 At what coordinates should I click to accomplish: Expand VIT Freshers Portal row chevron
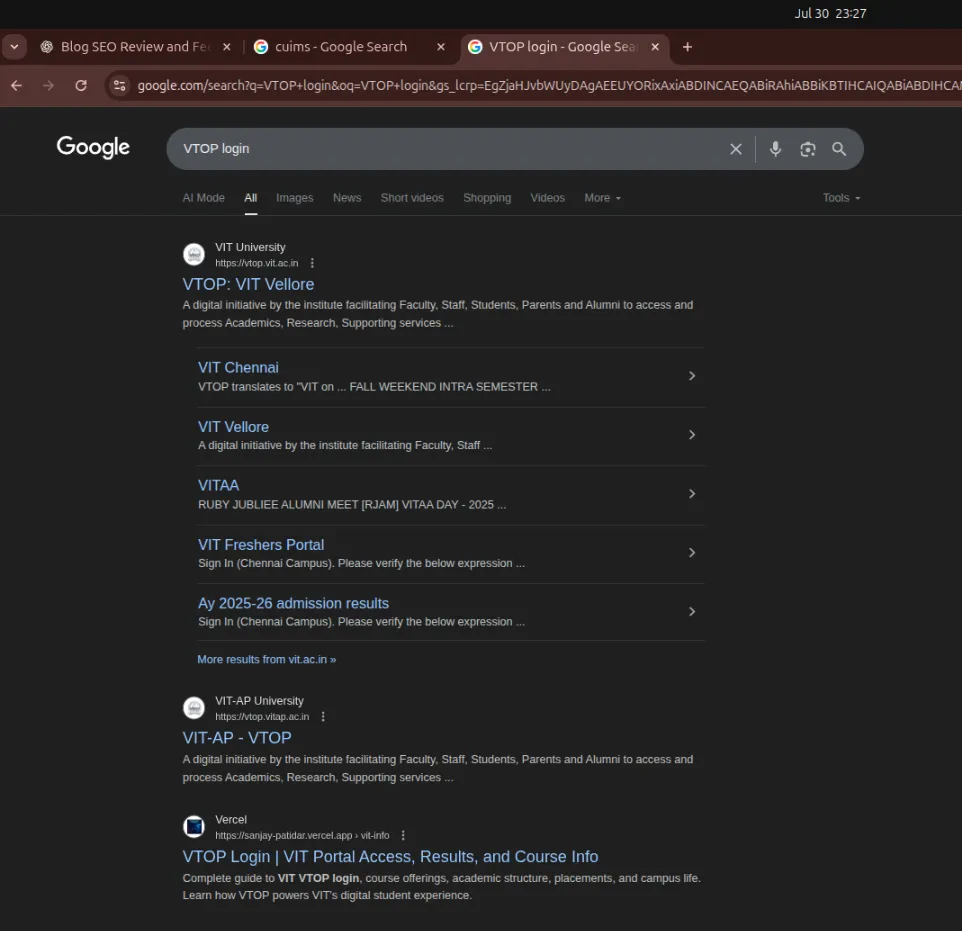[x=691, y=552]
